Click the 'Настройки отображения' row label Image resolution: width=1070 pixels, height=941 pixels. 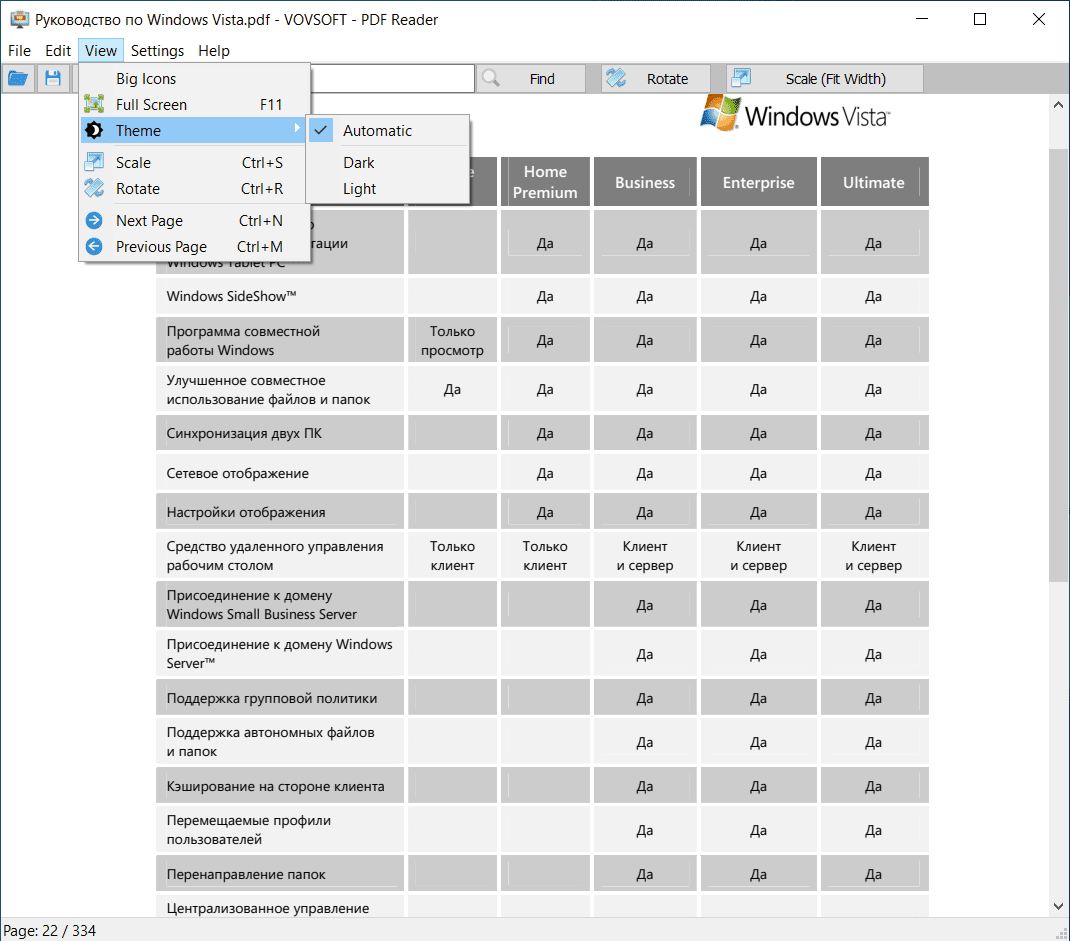tap(246, 512)
